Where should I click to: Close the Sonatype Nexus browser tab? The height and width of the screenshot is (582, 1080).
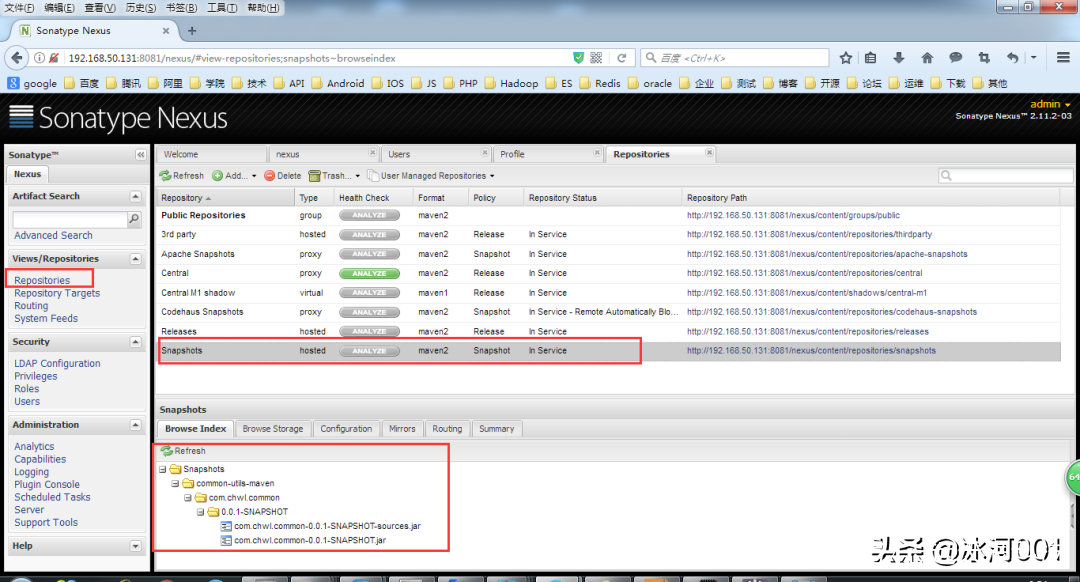pos(166,31)
